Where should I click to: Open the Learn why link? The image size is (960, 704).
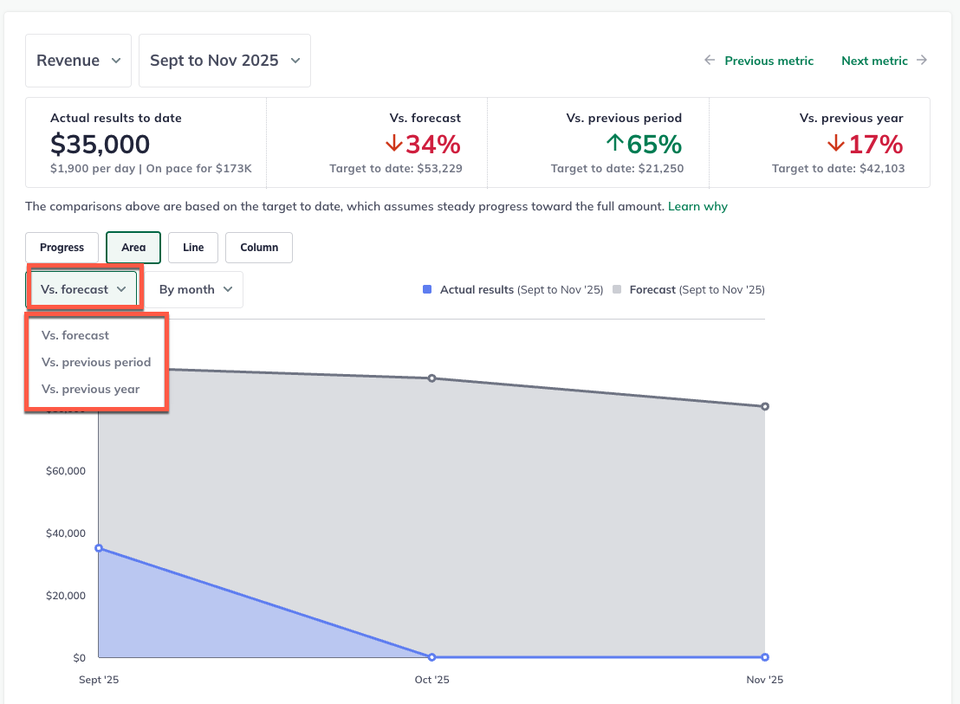tap(697, 206)
